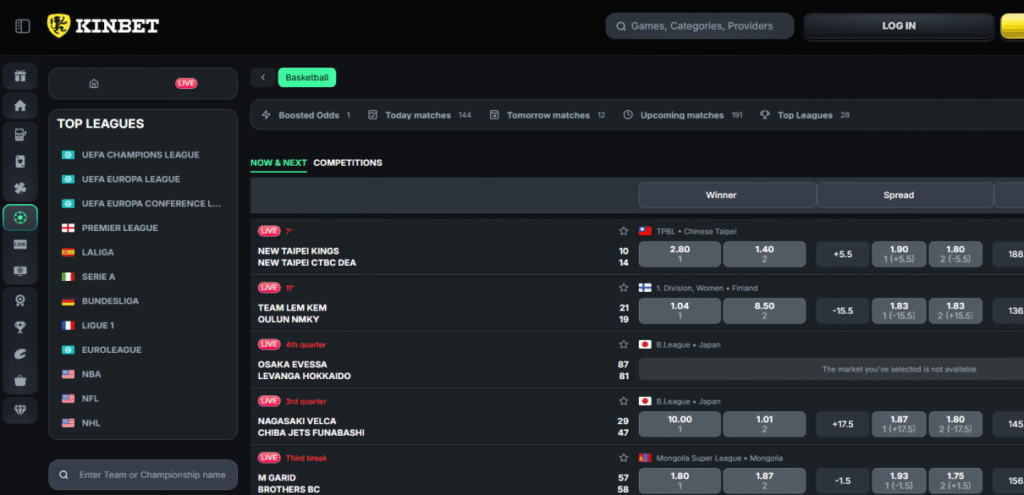The width and height of the screenshot is (1024, 495).
Task: Open the diamond VIP icon
Action: click(x=20, y=410)
